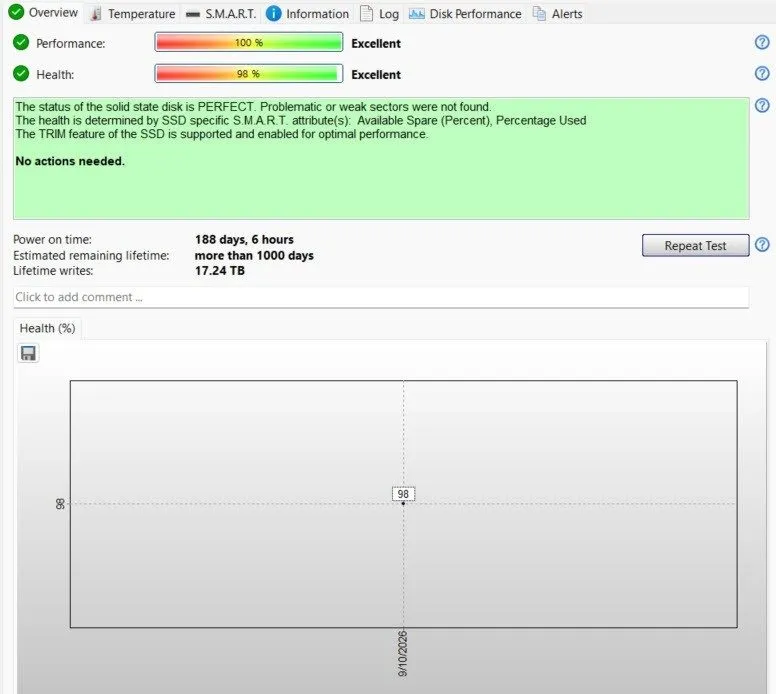
Task: Click the Repeat Test button
Action: point(695,246)
